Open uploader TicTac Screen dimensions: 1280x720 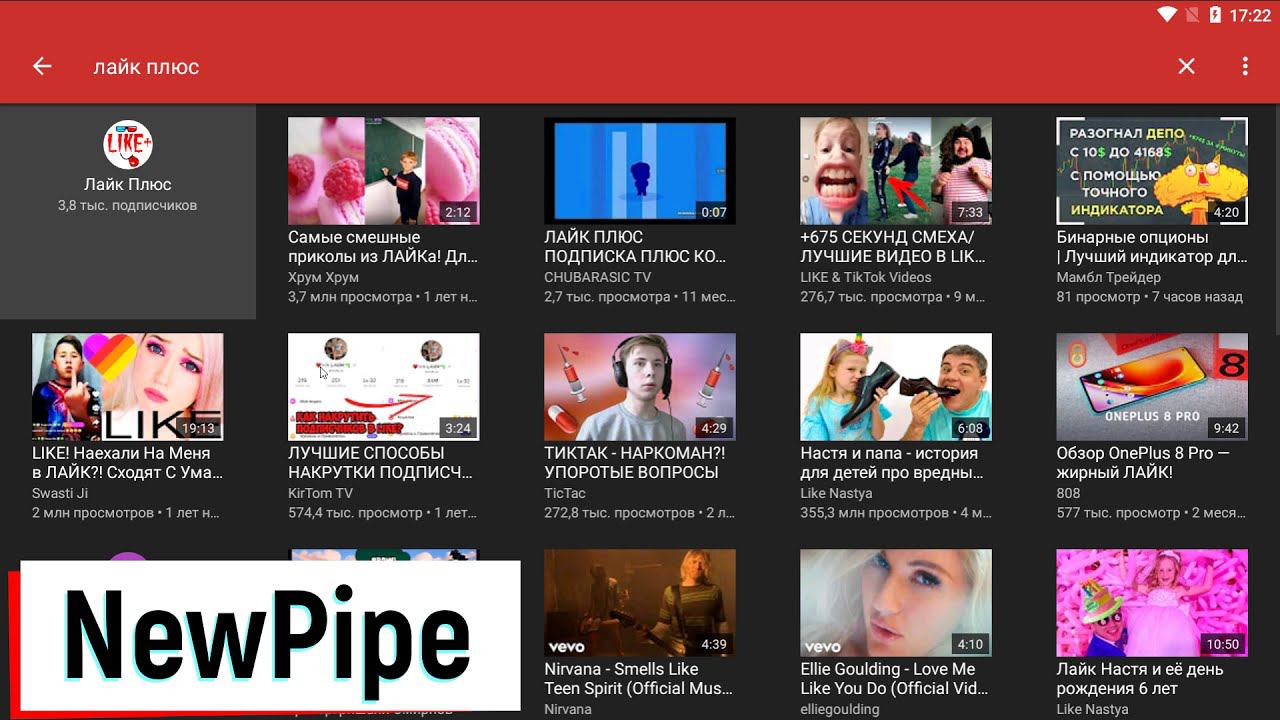pyautogui.click(x=565, y=493)
